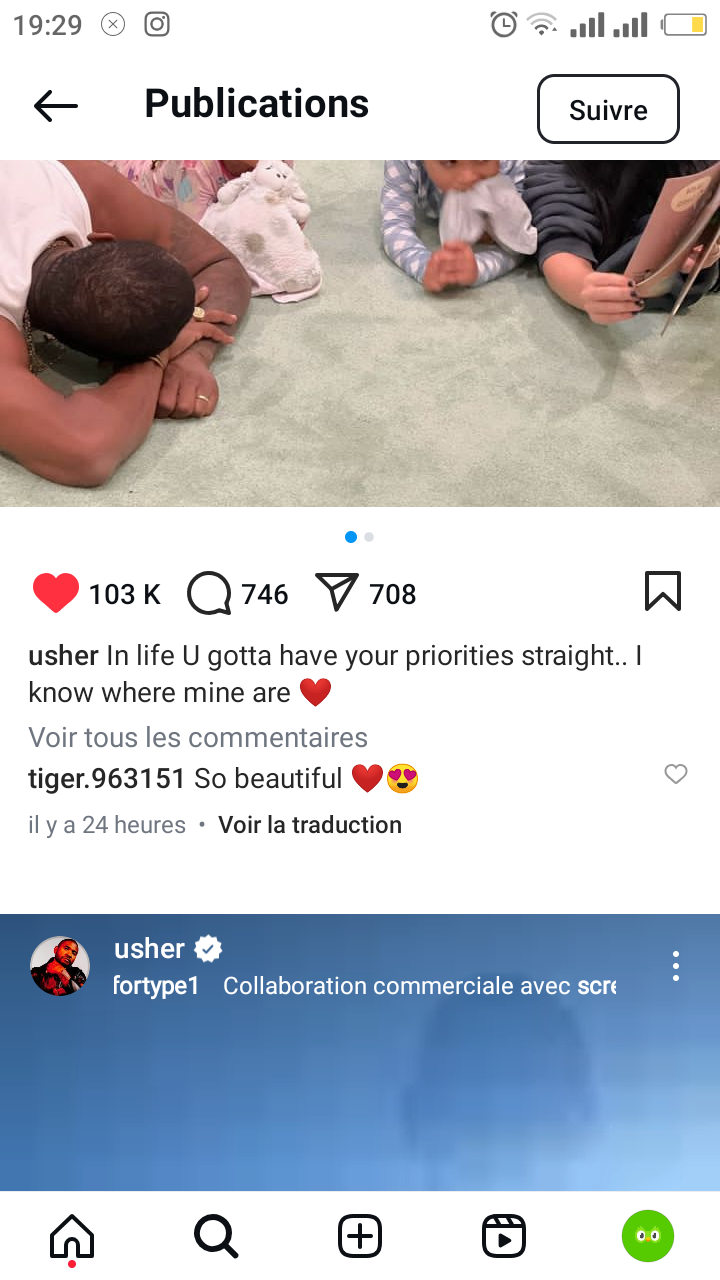Jump to second carousel dot indicator
The height and width of the screenshot is (1280, 720).
(x=369, y=537)
